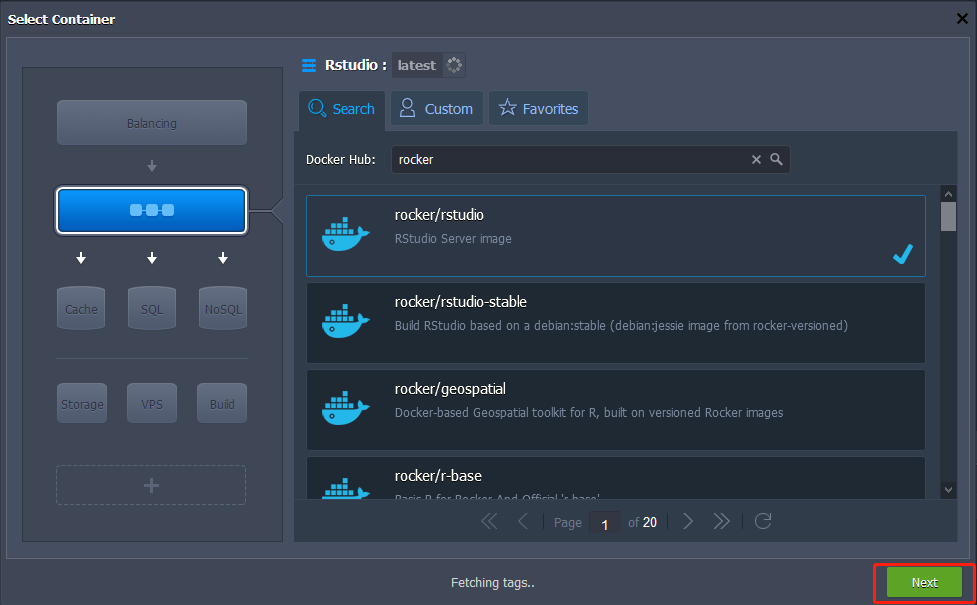The height and width of the screenshot is (605, 977).
Task: Switch to the Custom tab
Action: coord(436,109)
